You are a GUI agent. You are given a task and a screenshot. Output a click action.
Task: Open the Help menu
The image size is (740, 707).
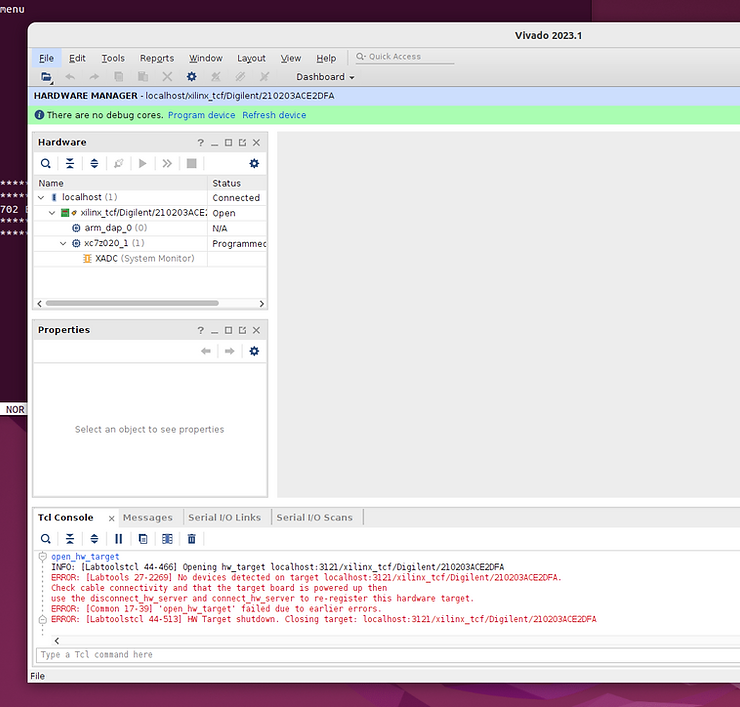pyautogui.click(x=326, y=58)
